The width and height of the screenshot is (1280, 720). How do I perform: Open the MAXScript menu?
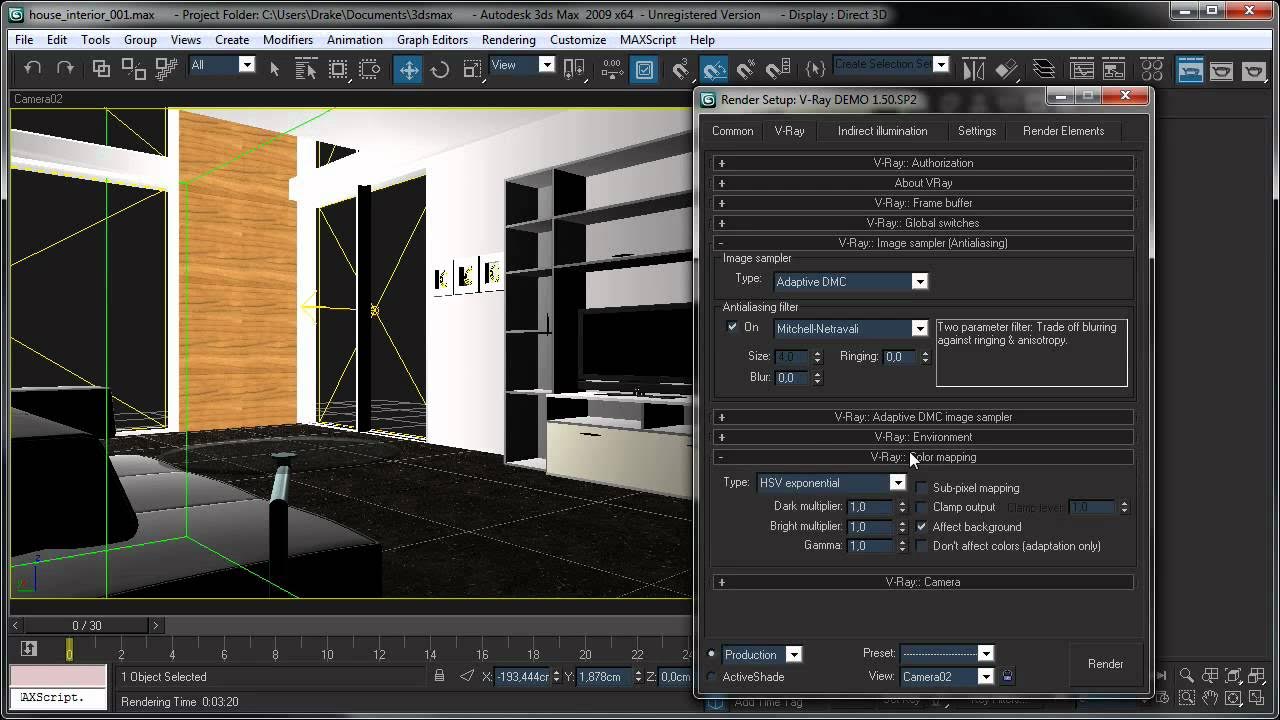coord(649,40)
